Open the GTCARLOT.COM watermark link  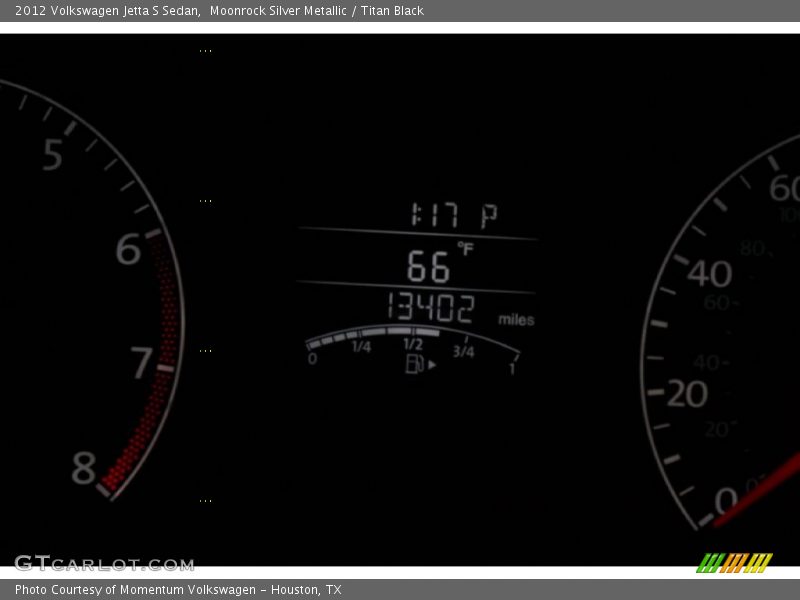tap(104, 564)
